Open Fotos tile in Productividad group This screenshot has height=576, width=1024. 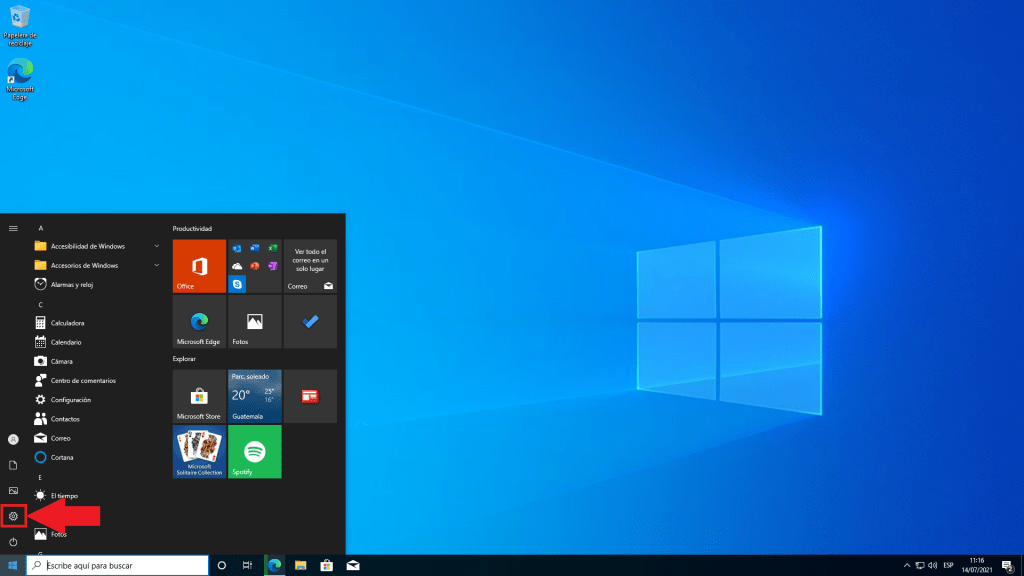[255, 321]
